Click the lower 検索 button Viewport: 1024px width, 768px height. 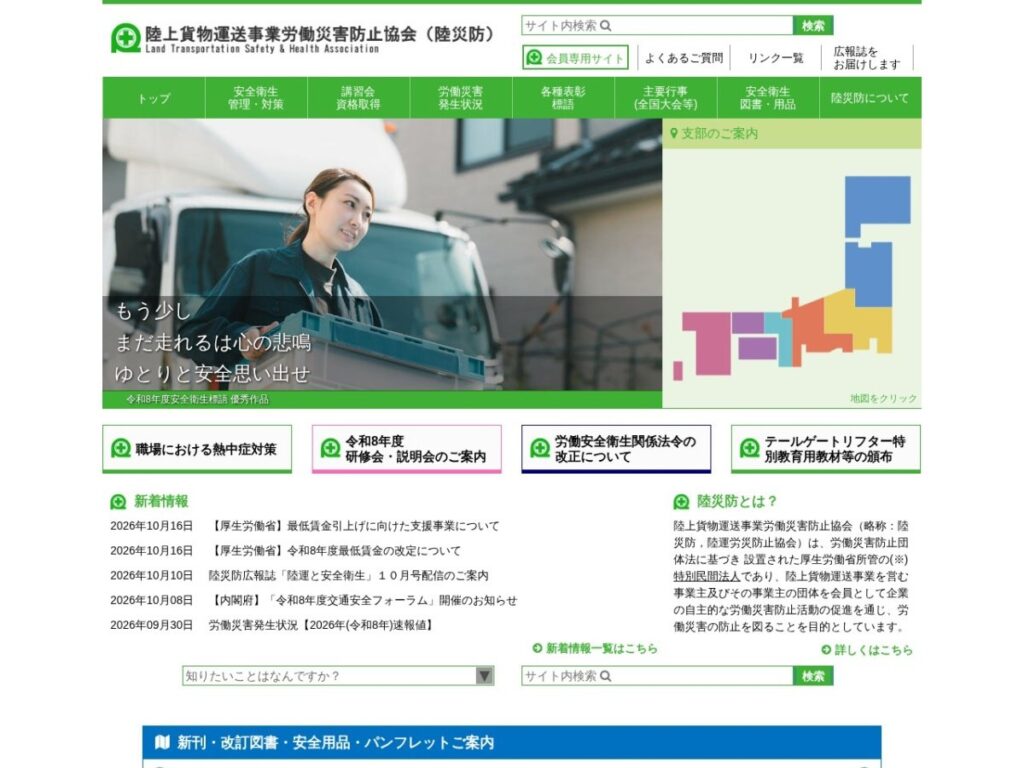[813, 676]
